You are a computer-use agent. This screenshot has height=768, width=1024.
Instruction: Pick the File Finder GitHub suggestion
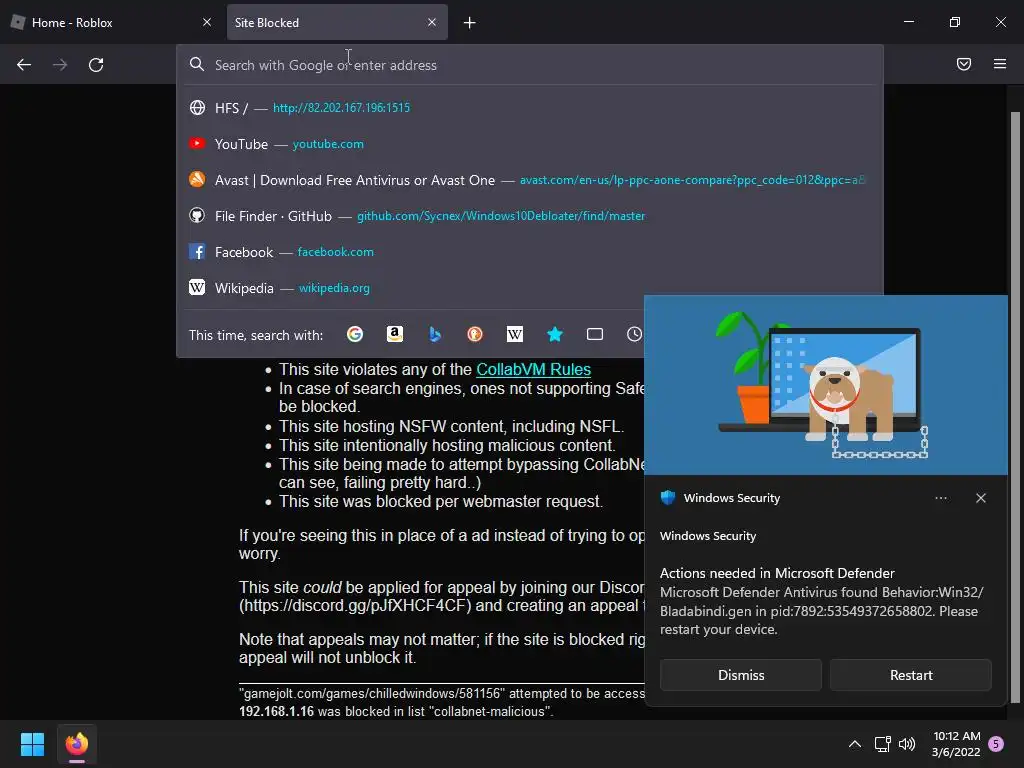[530, 216]
